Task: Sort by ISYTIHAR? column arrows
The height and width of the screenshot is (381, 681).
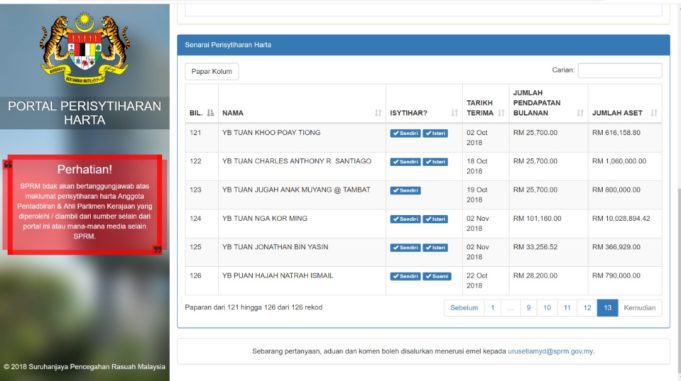Action: [454, 113]
